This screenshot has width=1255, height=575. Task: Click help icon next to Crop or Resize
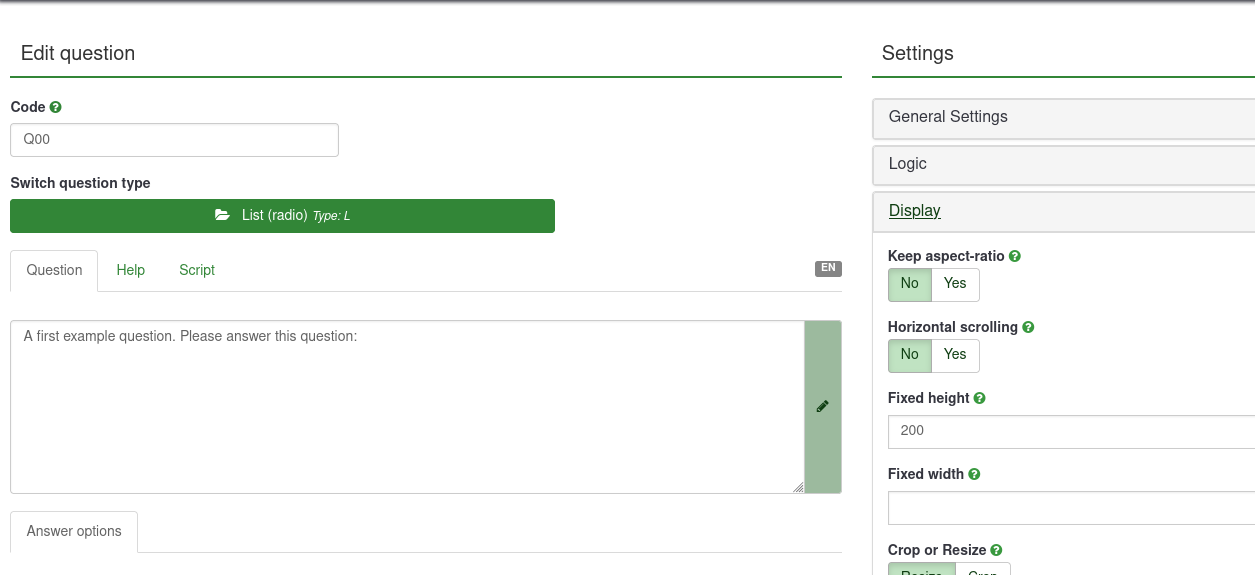[x=996, y=550]
